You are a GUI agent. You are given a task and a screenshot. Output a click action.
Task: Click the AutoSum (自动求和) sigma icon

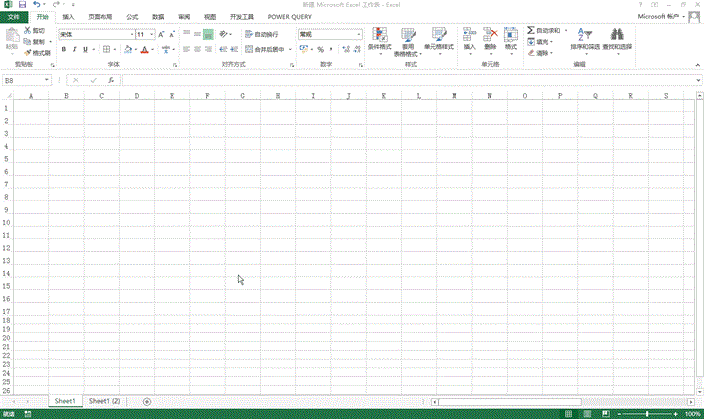531,31
